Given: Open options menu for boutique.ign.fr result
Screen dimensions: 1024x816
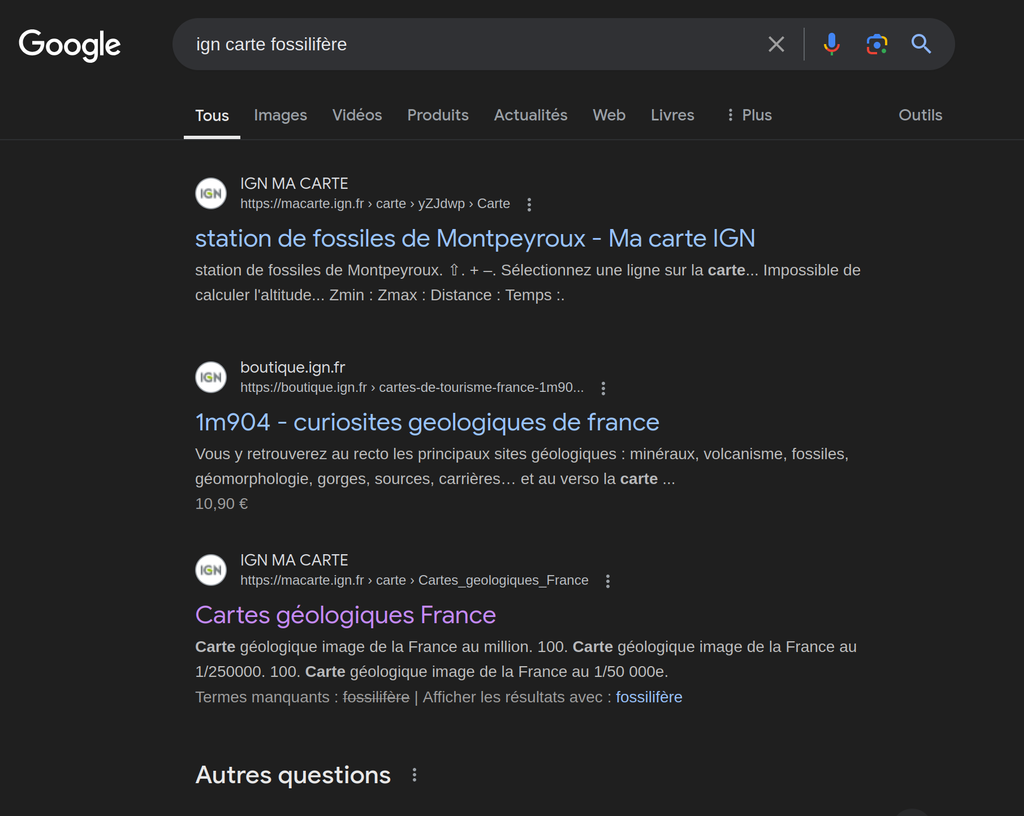Looking at the screenshot, I should click(603, 388).
